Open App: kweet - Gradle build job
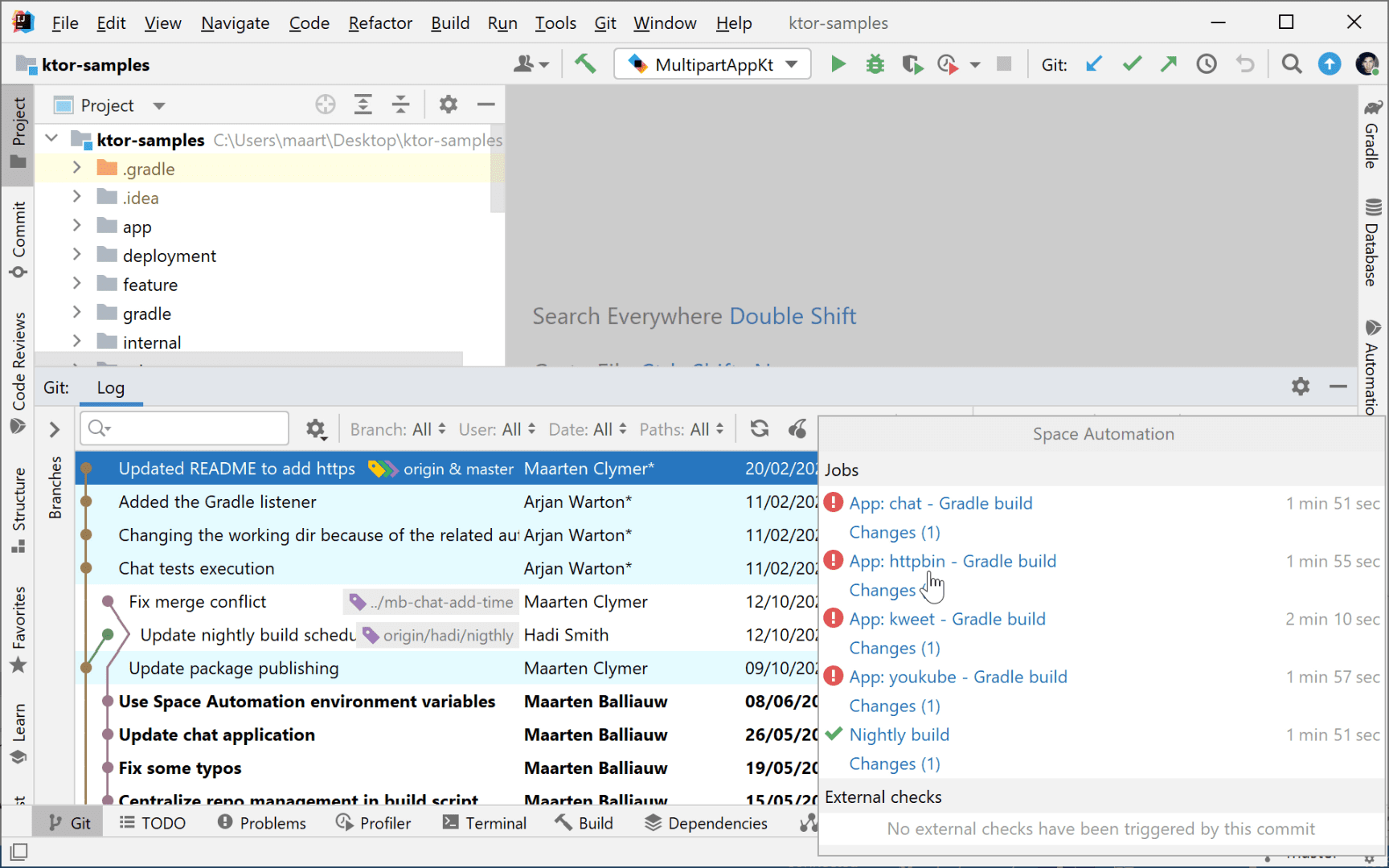 pos(947,619)
